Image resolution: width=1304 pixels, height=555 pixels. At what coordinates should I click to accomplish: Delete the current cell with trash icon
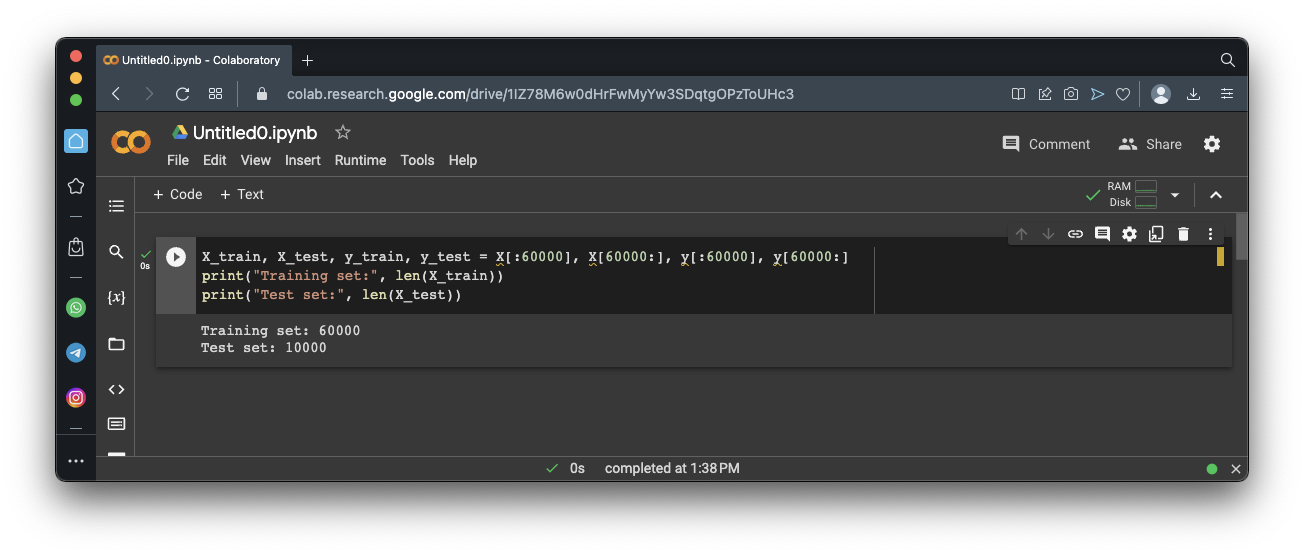[x=1183, y=234]
